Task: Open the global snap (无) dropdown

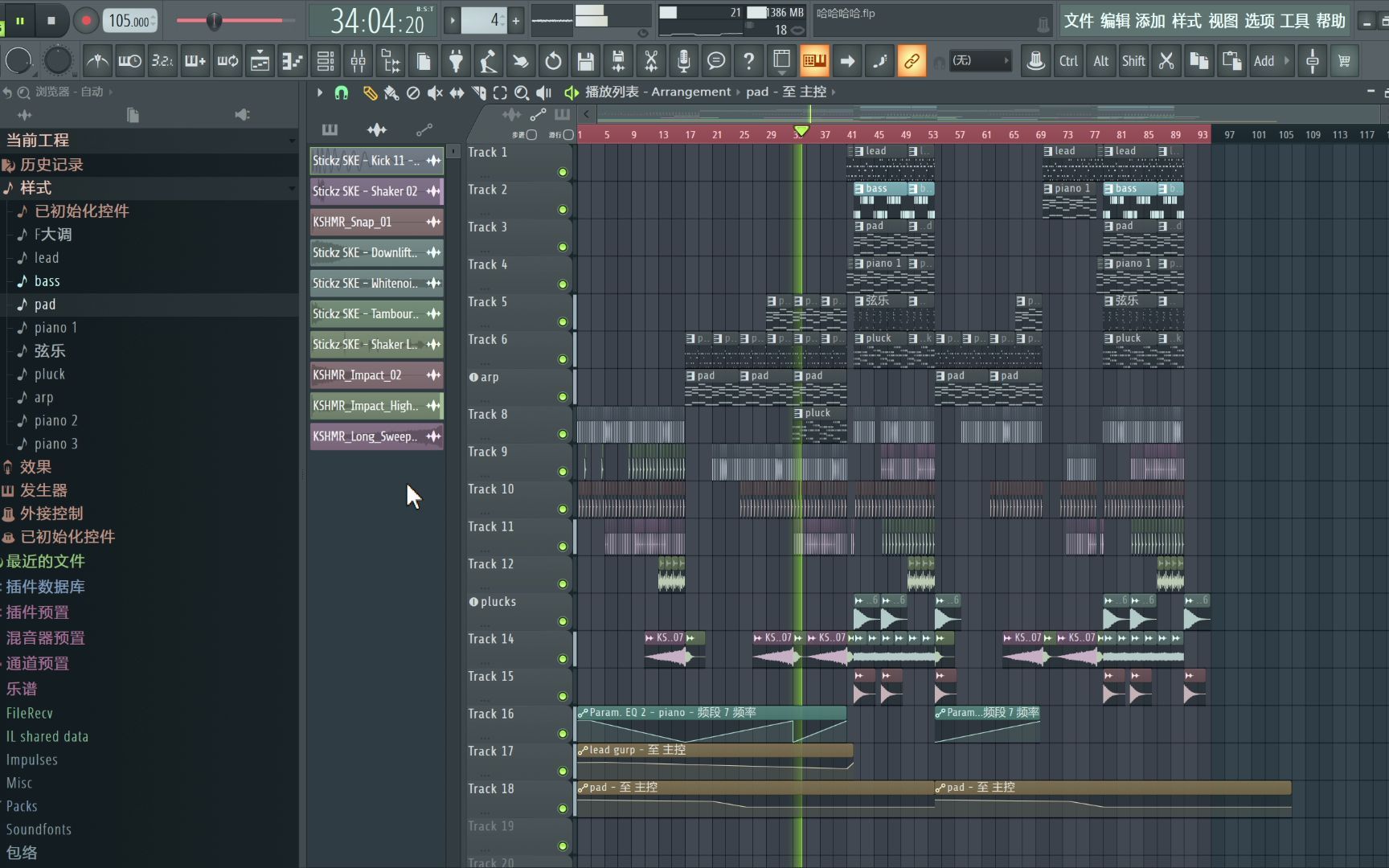Action: [980, 61]
